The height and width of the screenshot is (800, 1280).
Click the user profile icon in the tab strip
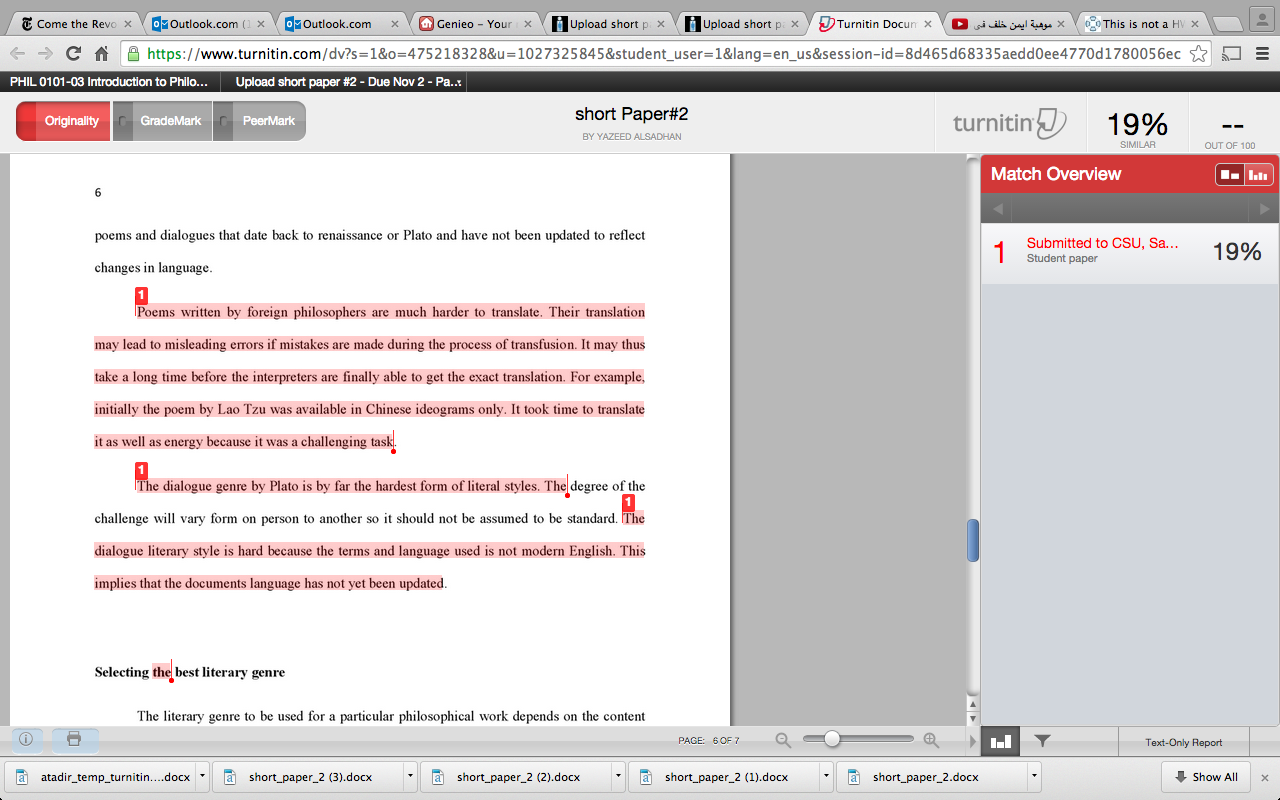click(1262, 20)
